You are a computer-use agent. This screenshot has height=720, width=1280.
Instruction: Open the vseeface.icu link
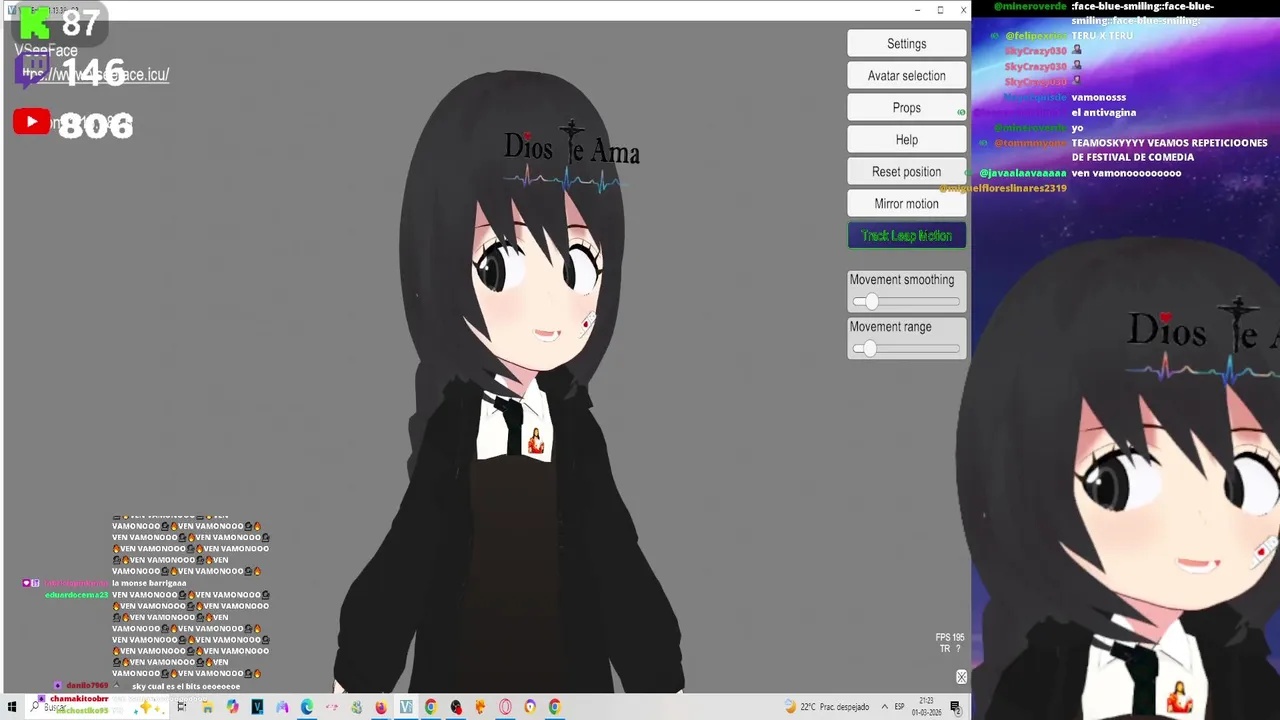(96, 74)
